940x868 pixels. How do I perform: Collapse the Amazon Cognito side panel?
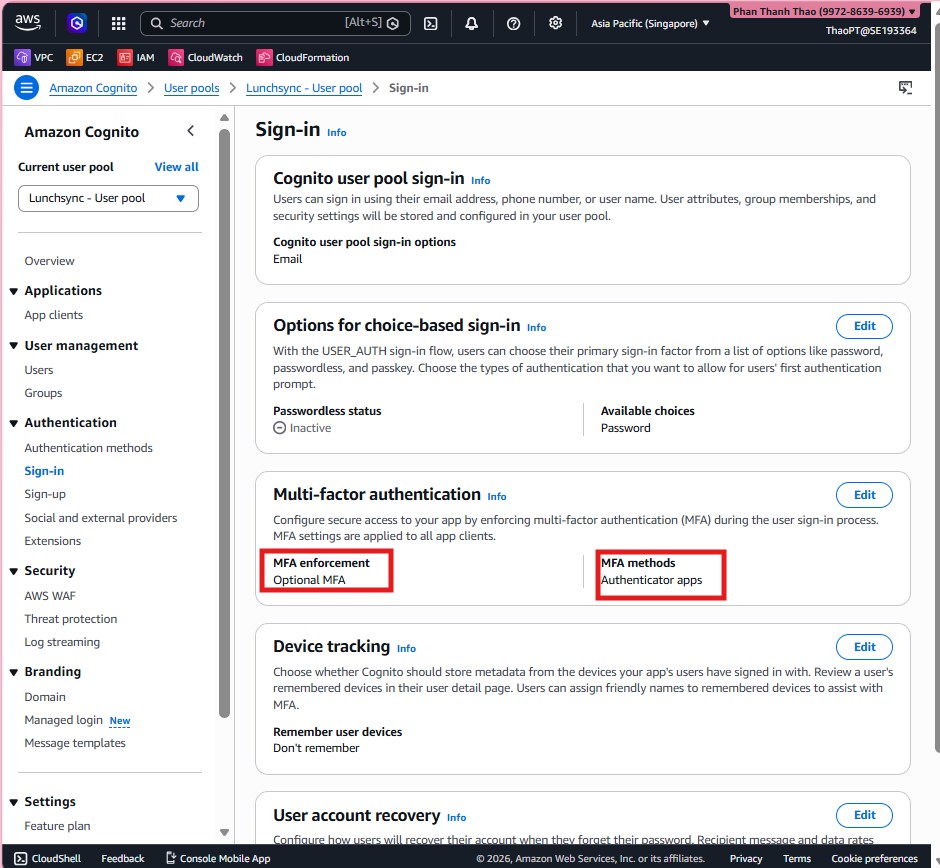pos(191,131)
